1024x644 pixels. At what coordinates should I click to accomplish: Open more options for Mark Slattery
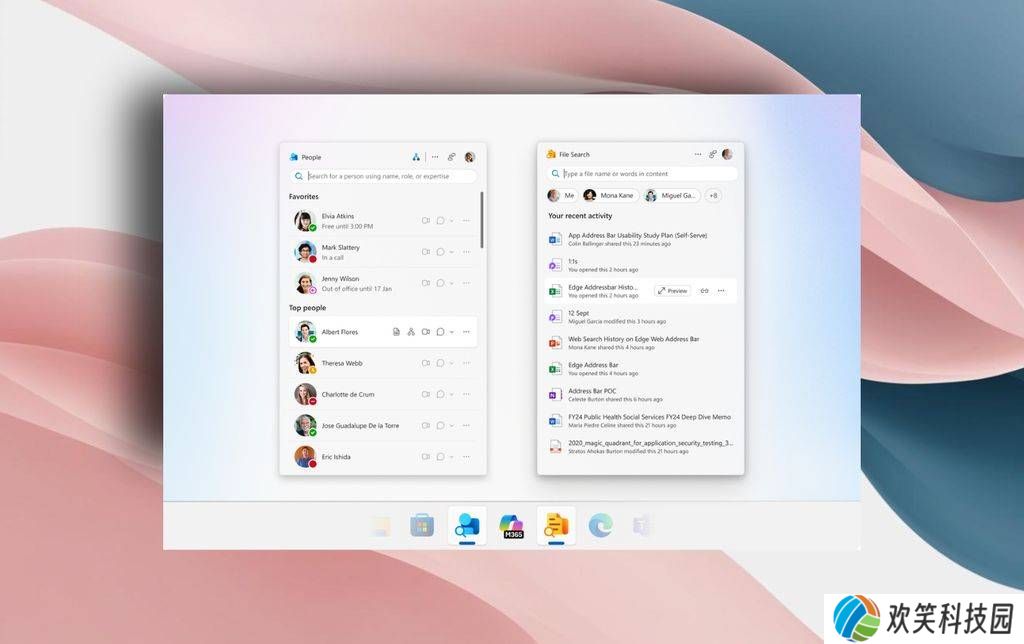click(466, 252)
